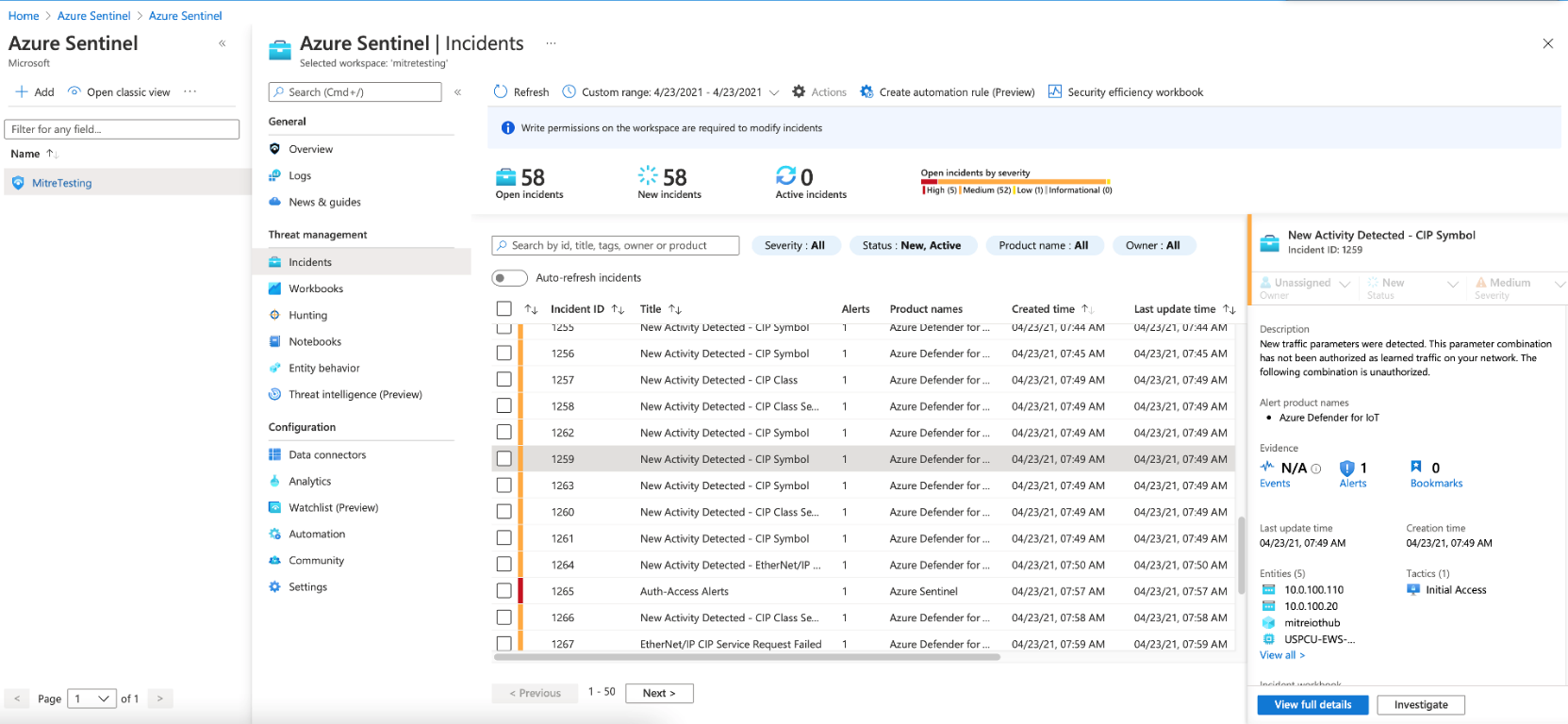
Task: Click the Actions gear icon
Action: tap(799, 91)
